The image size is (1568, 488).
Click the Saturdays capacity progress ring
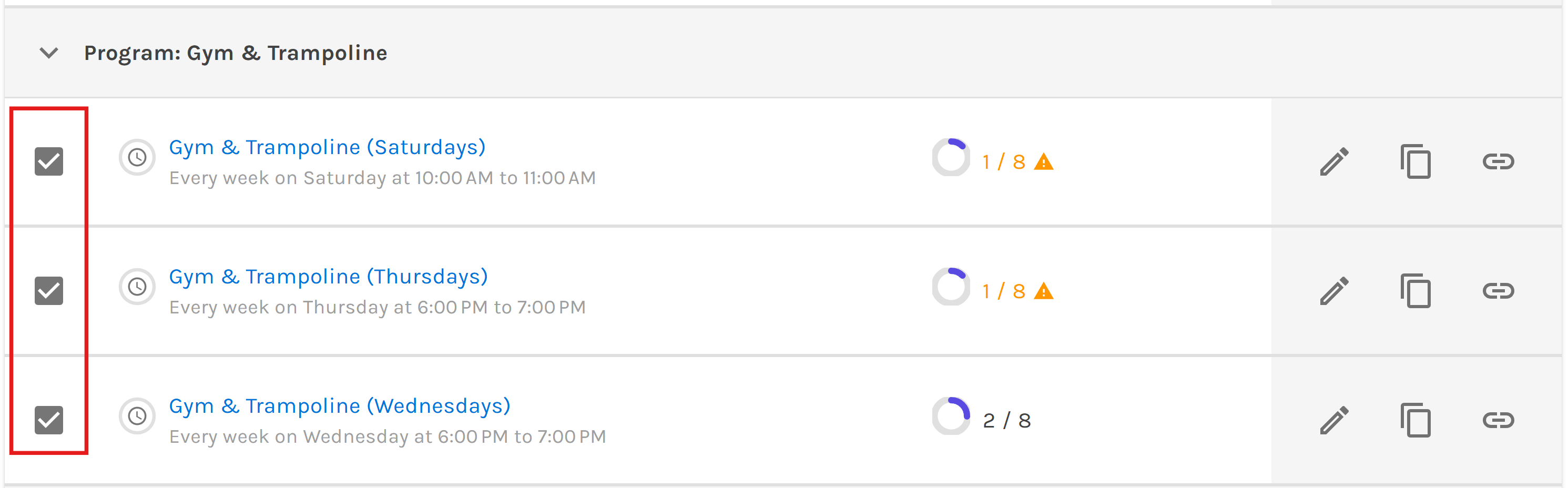(x=950, y=158)
